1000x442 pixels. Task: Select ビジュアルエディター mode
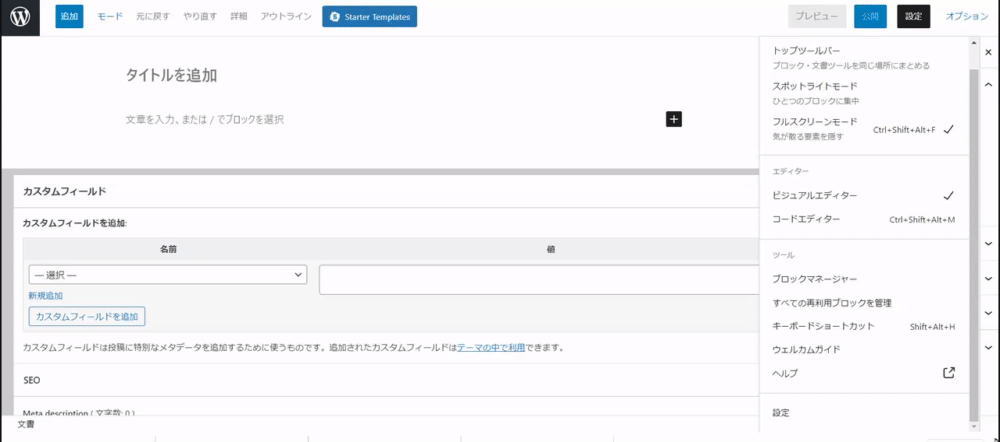(864, 195)
